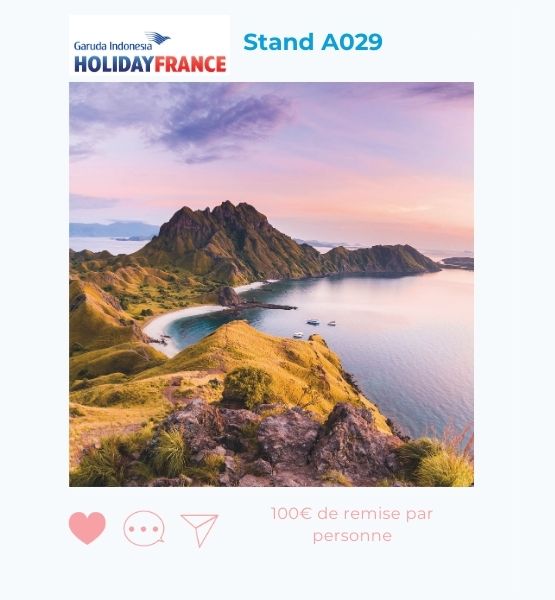
Task: Like the post with the heart icon
Action: tap(87, 528)
